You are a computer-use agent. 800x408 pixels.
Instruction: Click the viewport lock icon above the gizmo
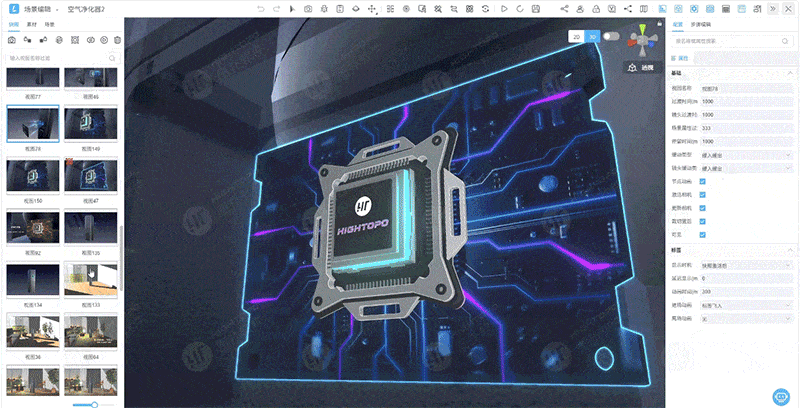click(x=659, y=23)
